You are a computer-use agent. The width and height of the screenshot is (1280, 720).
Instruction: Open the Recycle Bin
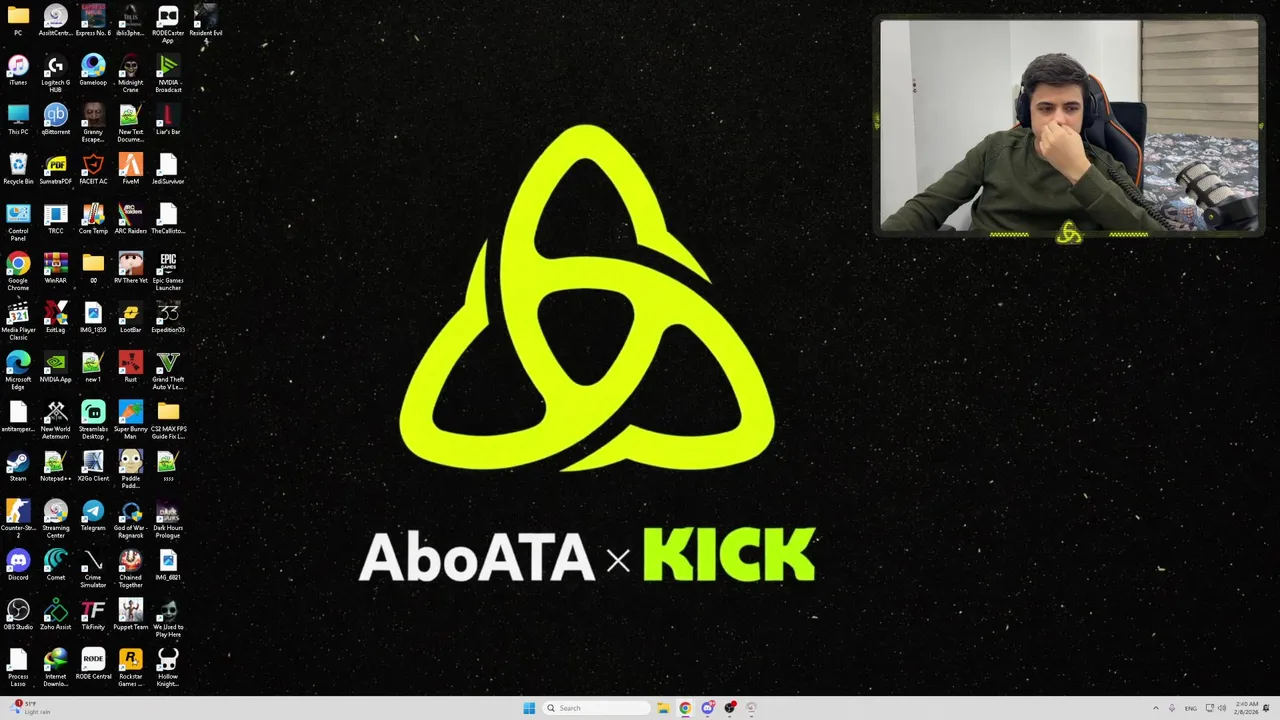pyautogui.click(x=18, y=170)
